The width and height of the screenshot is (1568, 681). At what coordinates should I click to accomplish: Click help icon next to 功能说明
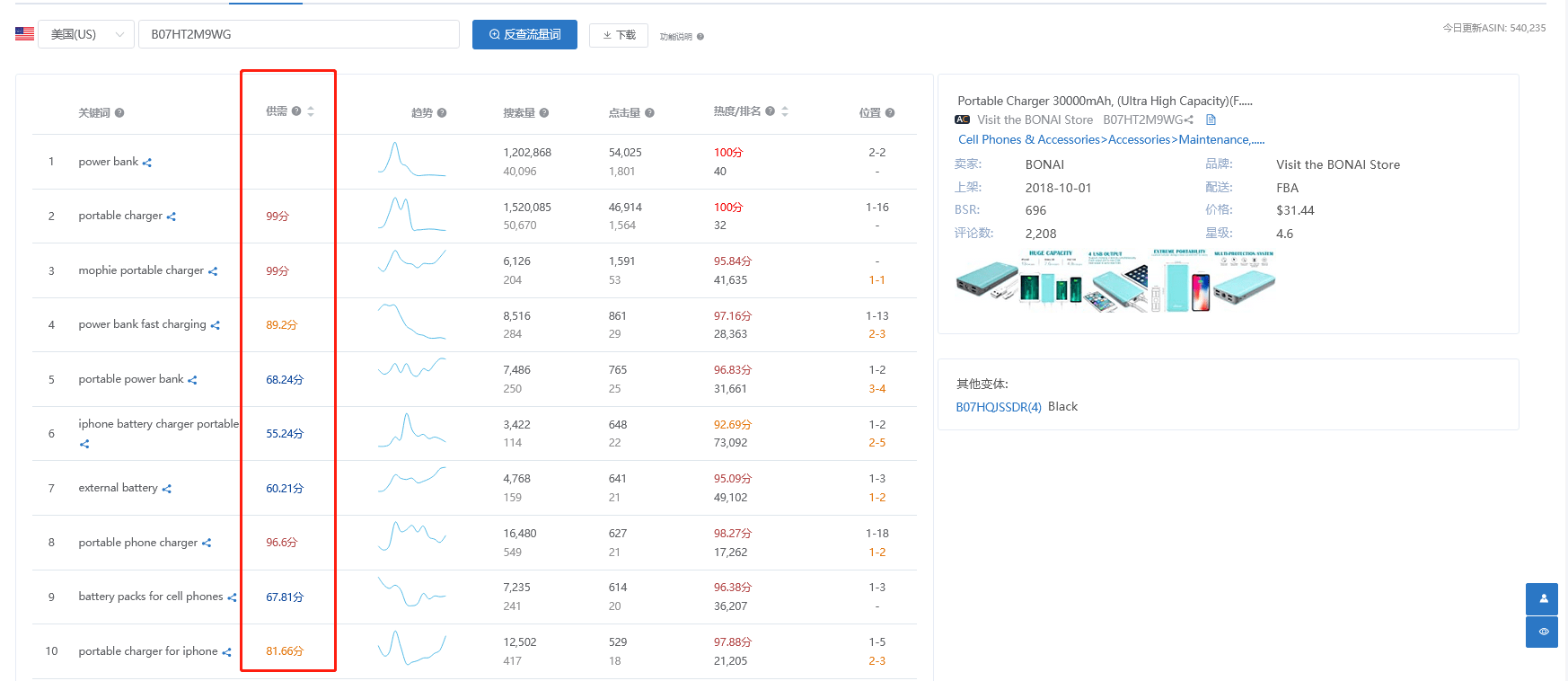(700, 37)
